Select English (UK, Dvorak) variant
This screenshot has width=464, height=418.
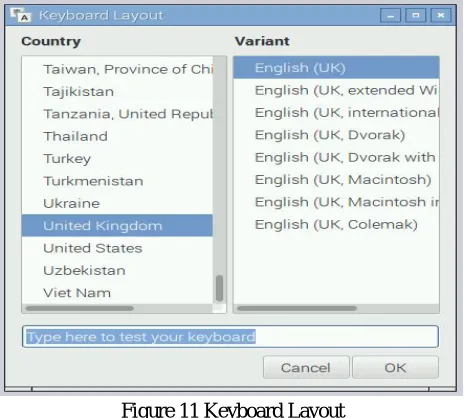336,135
